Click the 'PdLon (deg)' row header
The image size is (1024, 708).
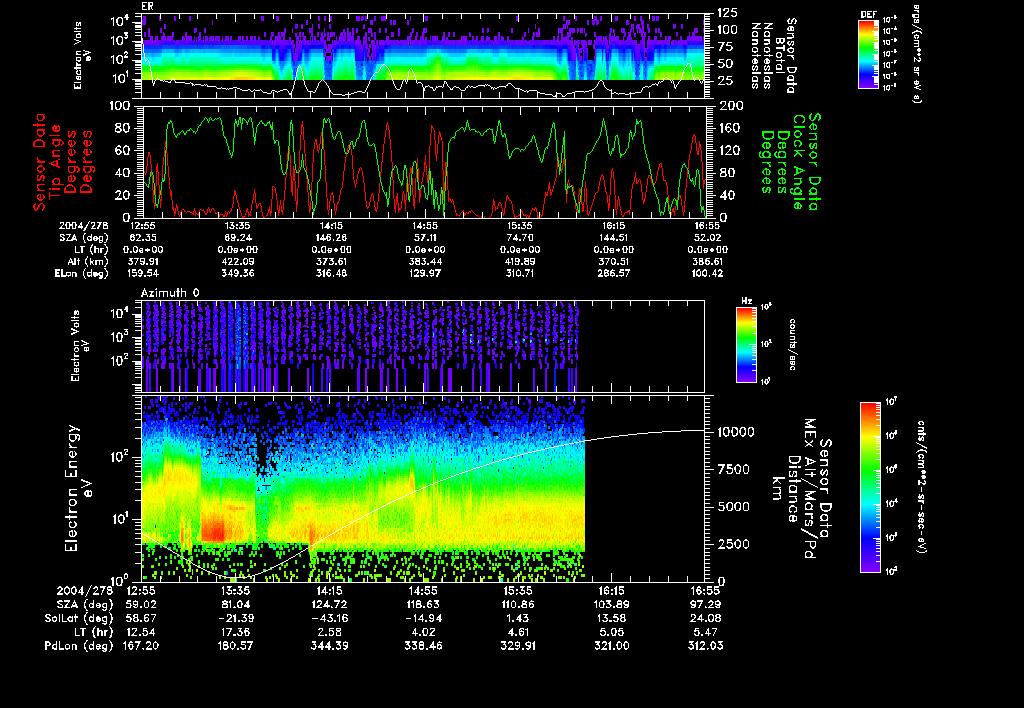click(79, 646)
